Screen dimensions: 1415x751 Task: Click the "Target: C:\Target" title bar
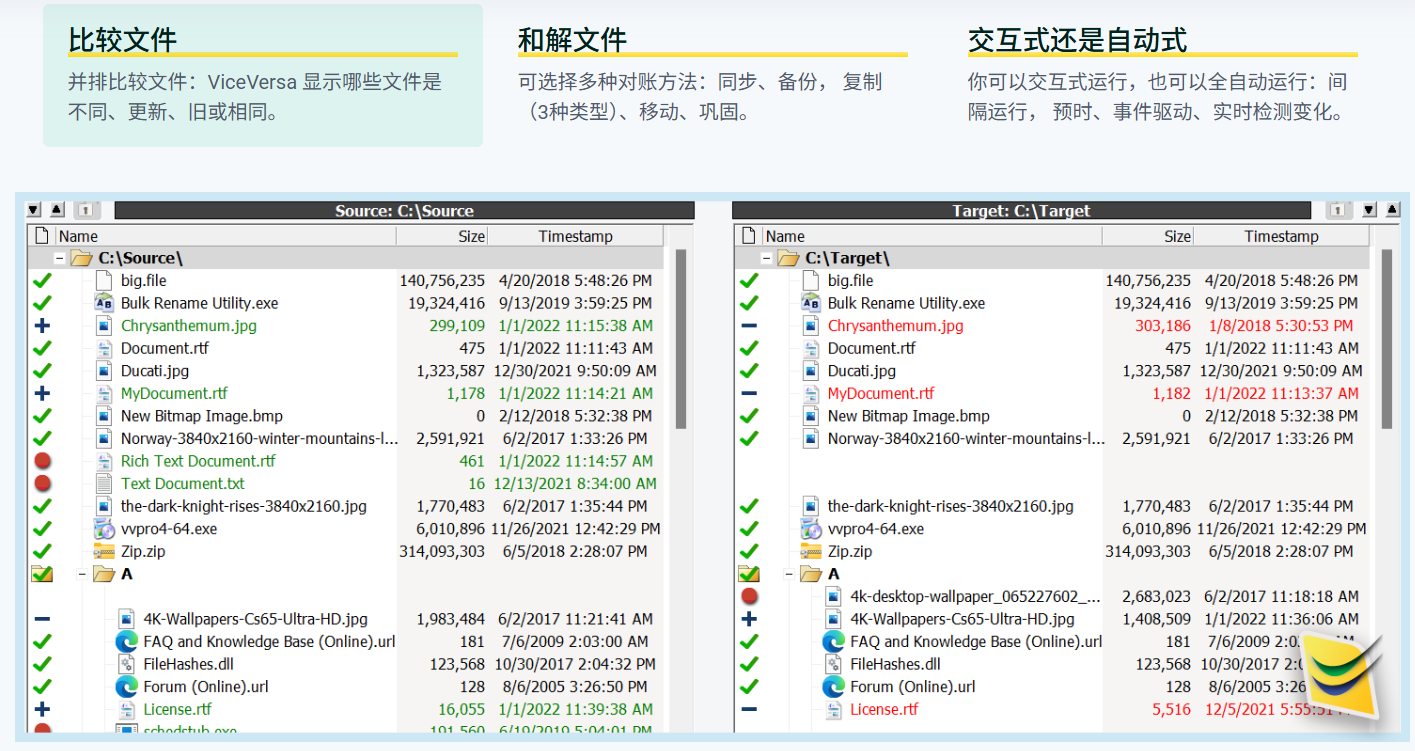point(1021,211)
